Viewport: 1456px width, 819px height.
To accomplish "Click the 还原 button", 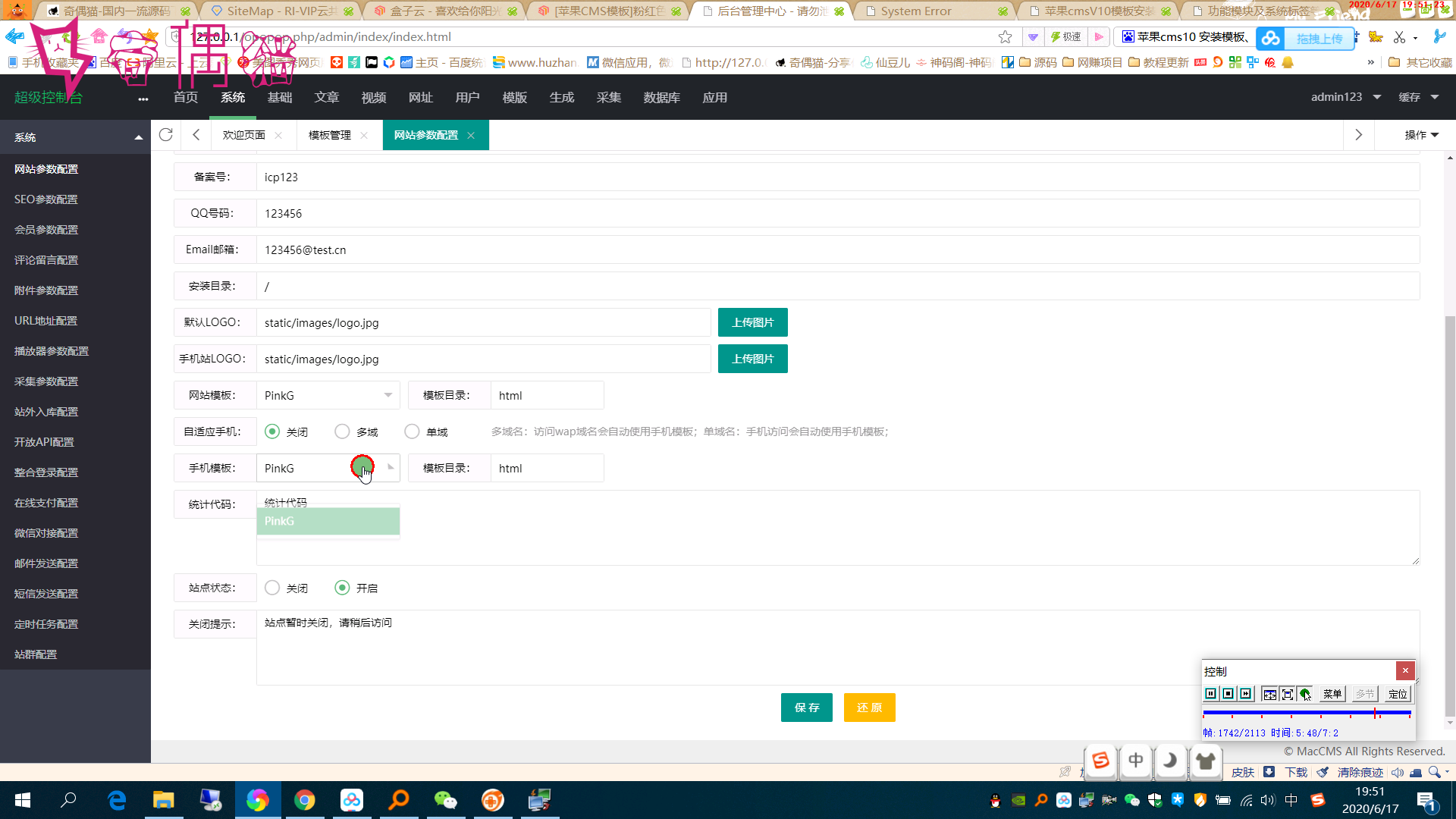I will (870, 708).
